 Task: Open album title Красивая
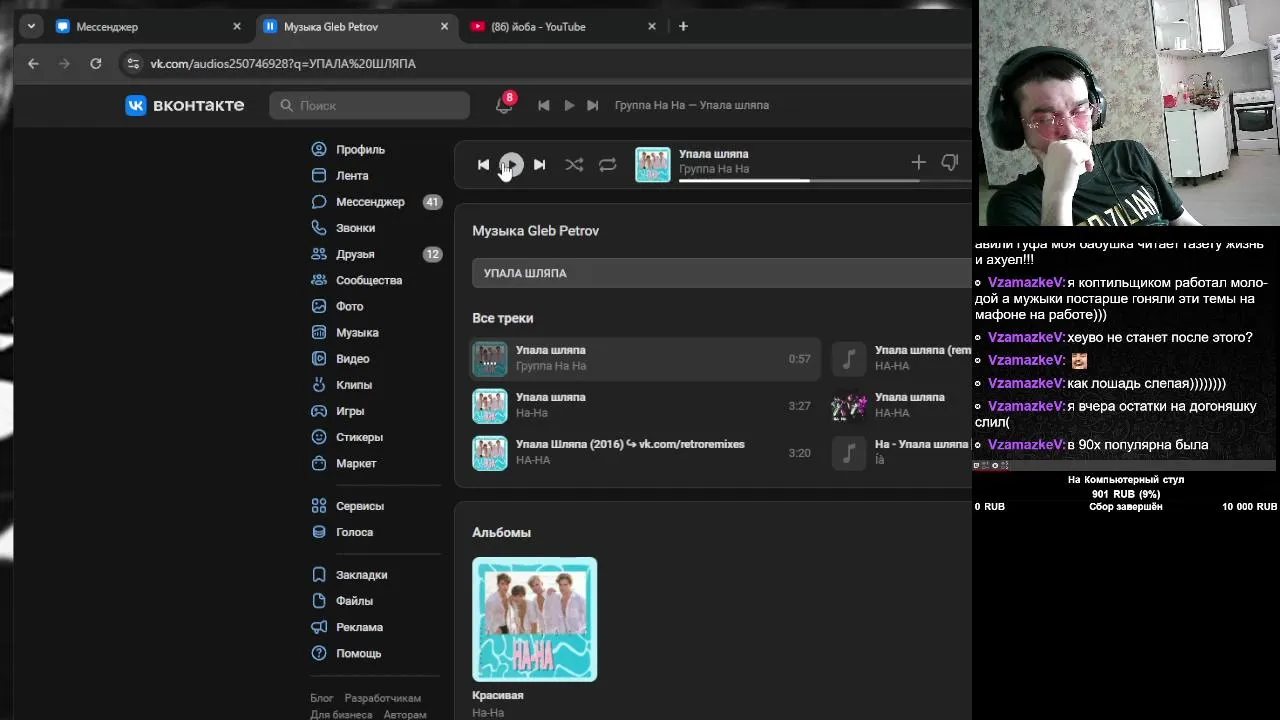click(x=498, y=695)
